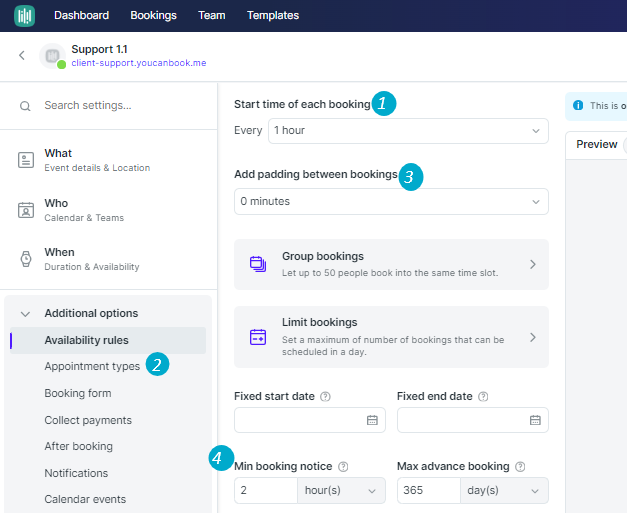Image resolution: width=627 pixels, height=513 pixels.
Task: Open Min booking notice hour(s) unit dropdown
Action: tap(341, 491)
